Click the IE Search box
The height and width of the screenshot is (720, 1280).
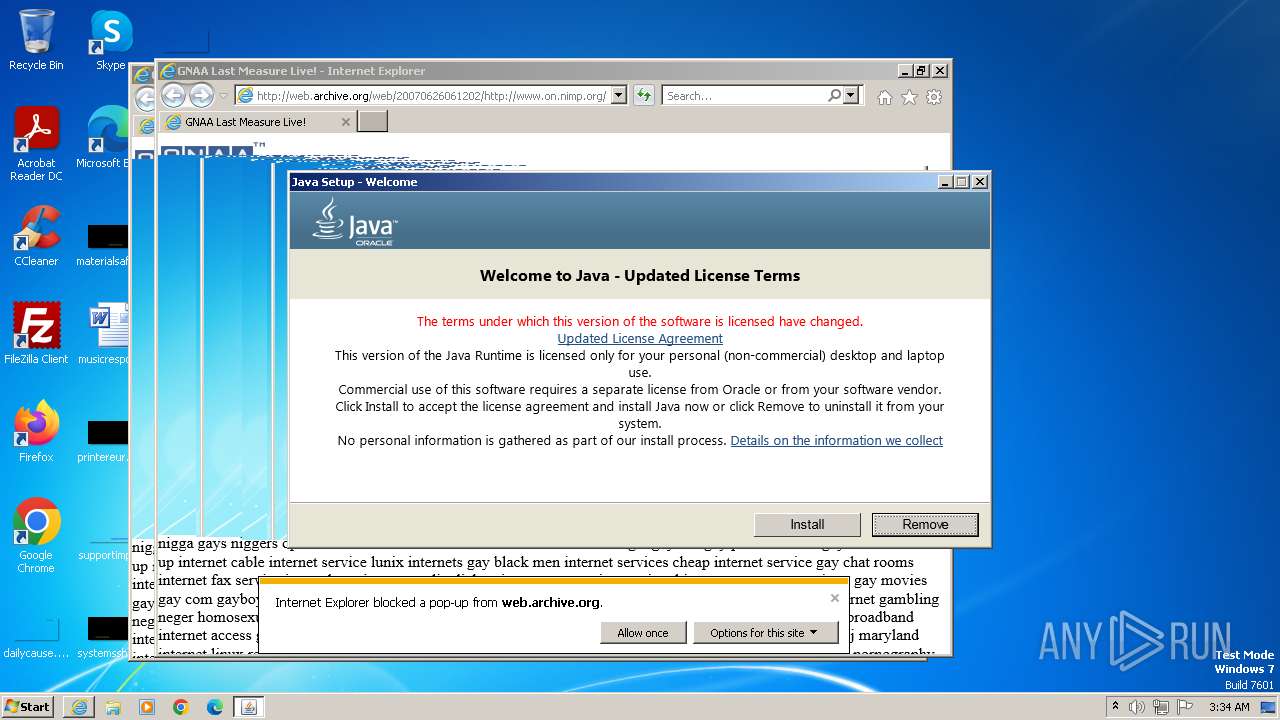[745, 96]
